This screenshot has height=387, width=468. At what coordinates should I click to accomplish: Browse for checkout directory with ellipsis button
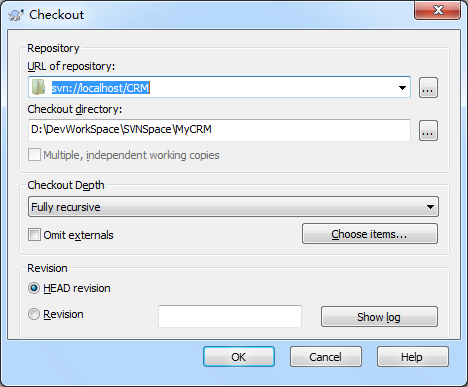(428, 130)
